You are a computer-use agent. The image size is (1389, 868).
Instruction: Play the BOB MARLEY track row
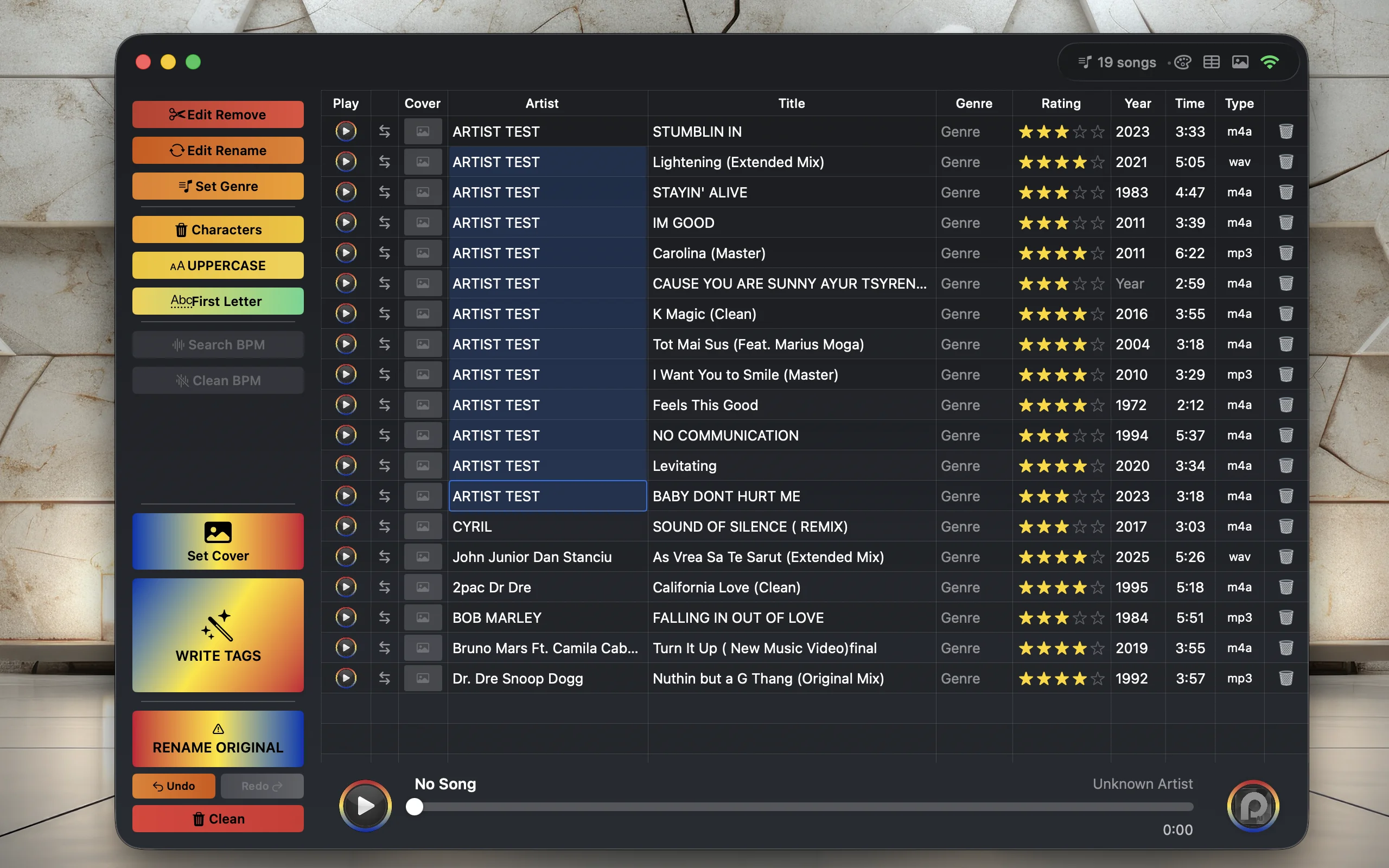click(x=346, y=618)
